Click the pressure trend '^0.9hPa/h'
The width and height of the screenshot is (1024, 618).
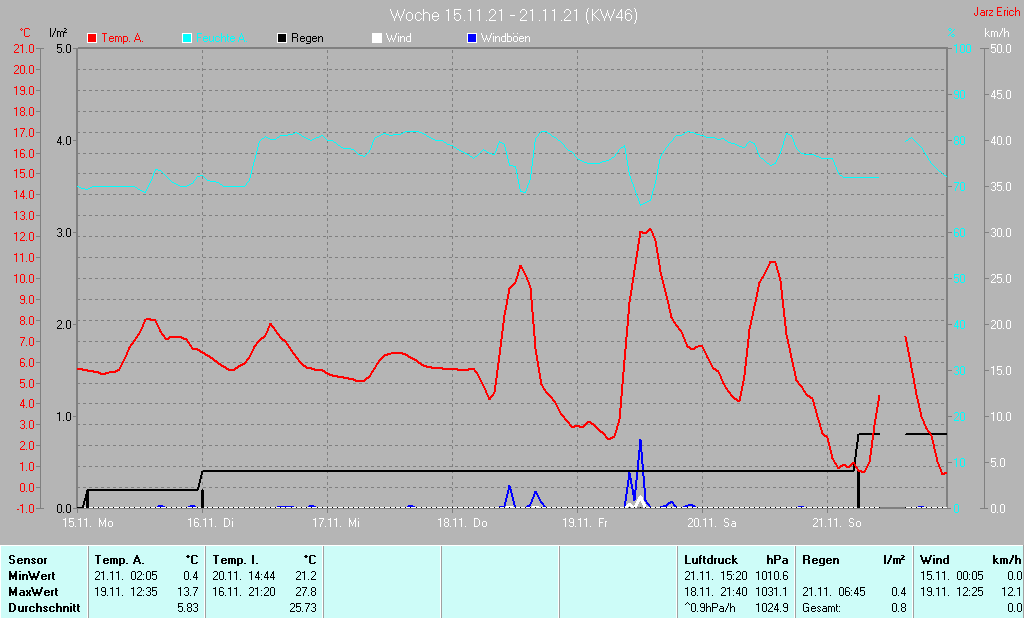click(x=712, y=608)
